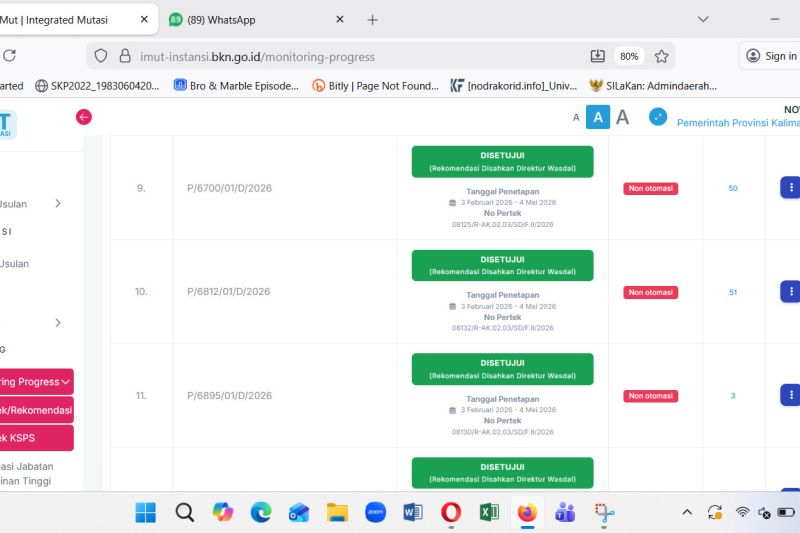800x533 pixels.
Task: Open Zoom from the taskbar
Action: pyautogui.click(x=376, y=512)
